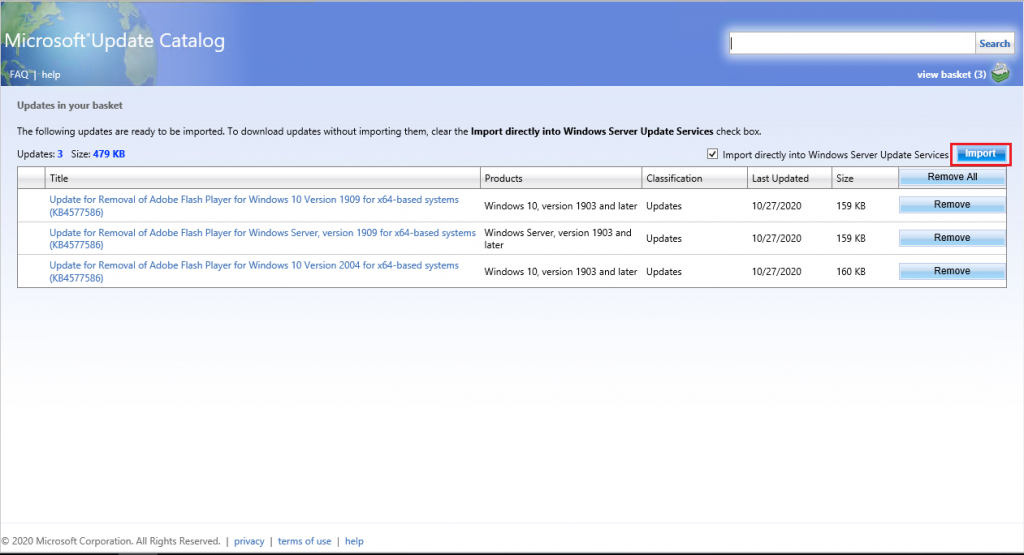Sort by the Classification column header
Screen dimensions: 1024x555
click(x=694, y=178)
